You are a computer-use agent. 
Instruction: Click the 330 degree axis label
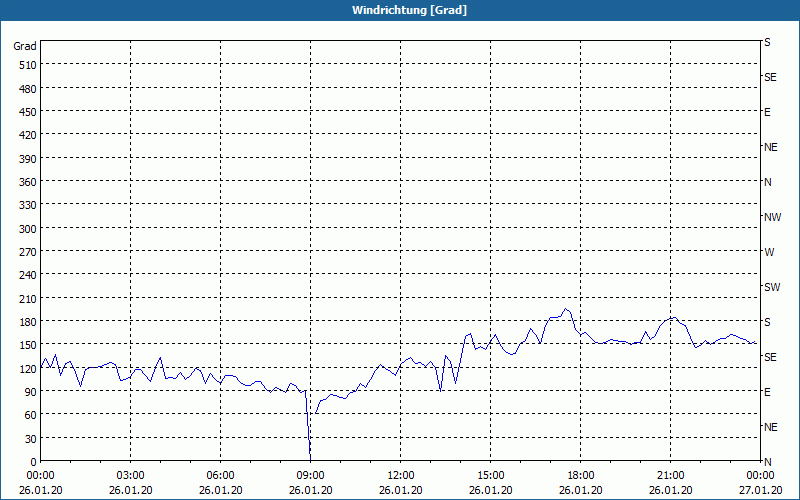click(x=28, y=205)
